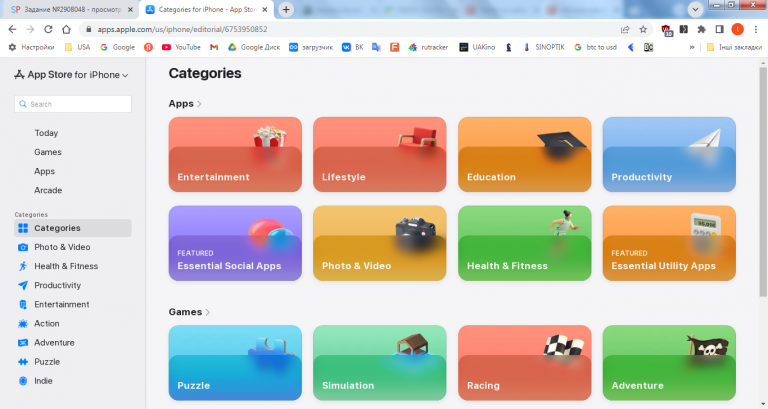Viewport: 768px width, 409px height.
Task: Go to Apps in the sidebar
Action: 44,171
